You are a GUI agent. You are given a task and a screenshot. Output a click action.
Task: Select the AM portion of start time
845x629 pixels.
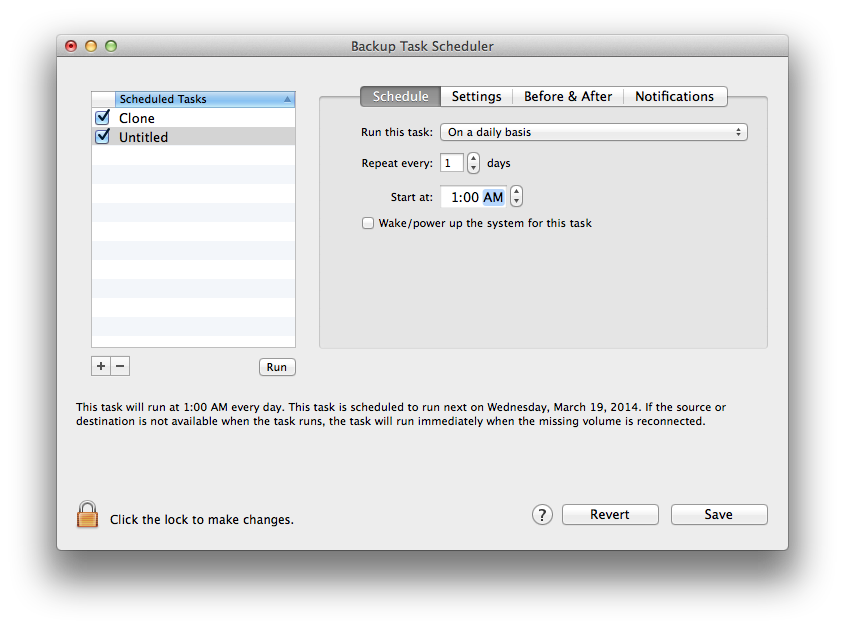[x=493, y=197]
